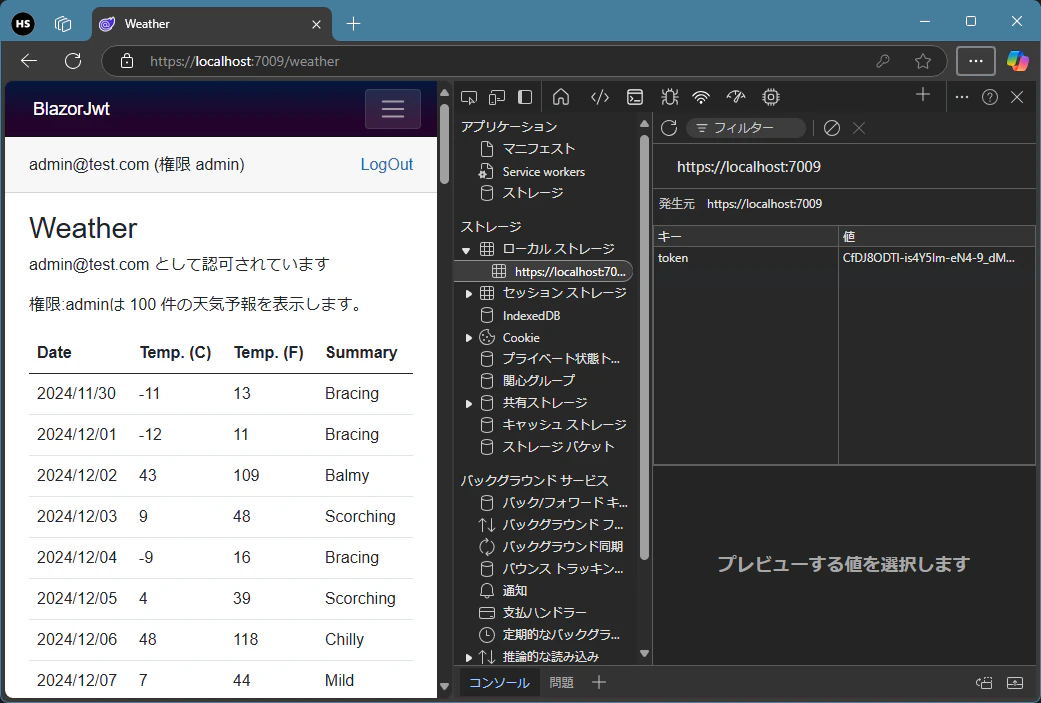Select バック/フォワード キ... item
The width and height of the screenshot is (1041, 703).
point(564,503)
